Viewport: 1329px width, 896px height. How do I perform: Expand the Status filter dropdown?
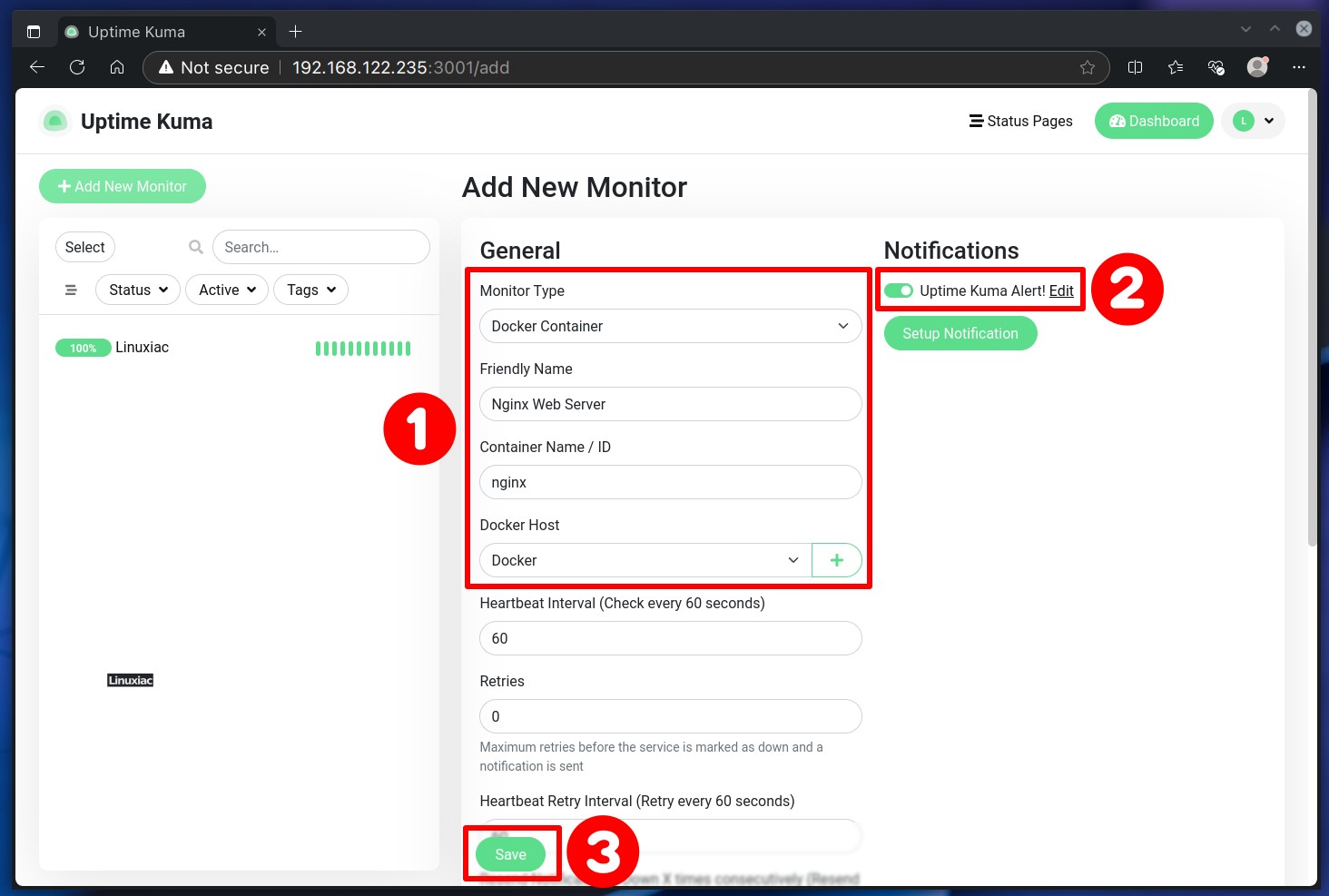pos(138,290)
